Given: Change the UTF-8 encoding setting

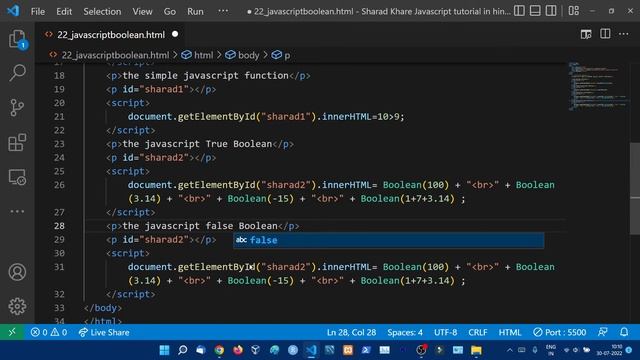Looking at the screenshot, I should point(445,332).
